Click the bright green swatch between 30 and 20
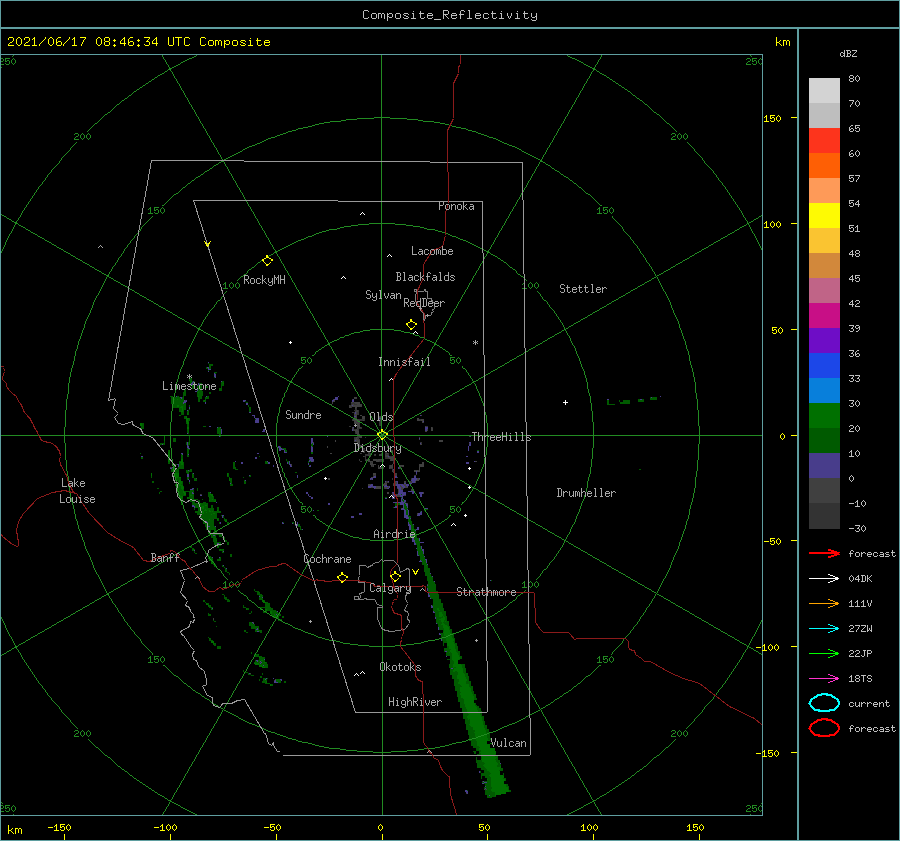Viewport: 900px width, 841px height. (x=824, y=416)
